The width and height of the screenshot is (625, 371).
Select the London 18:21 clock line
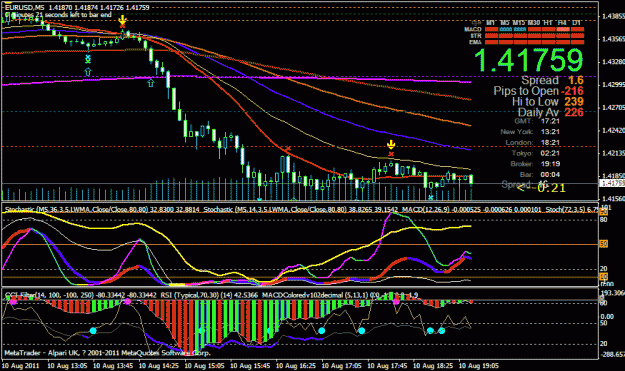click(533, 143)
